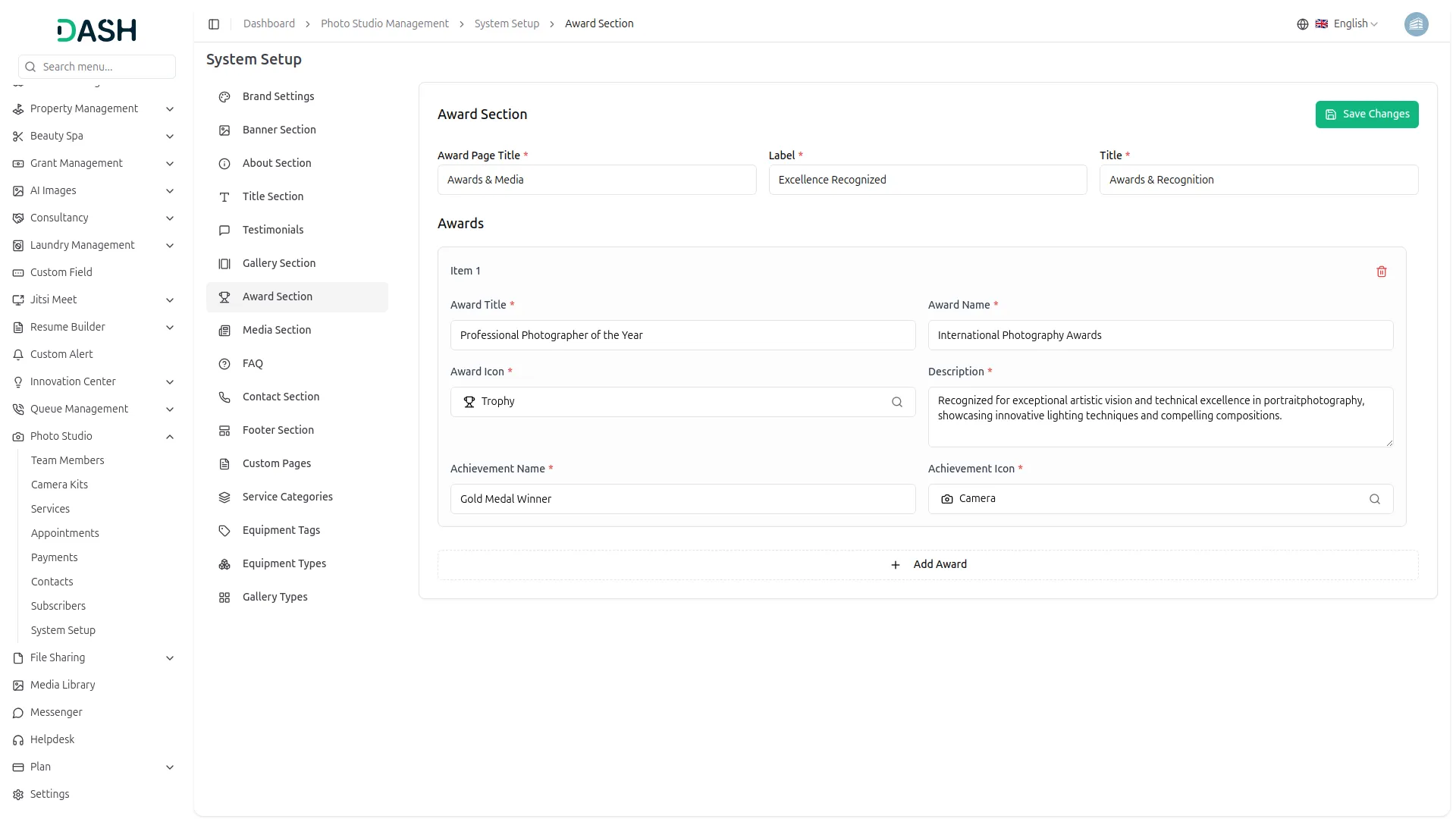Expand the Queue Management menu
This screenshot has width=1456, height=819.
pos(170,409)
